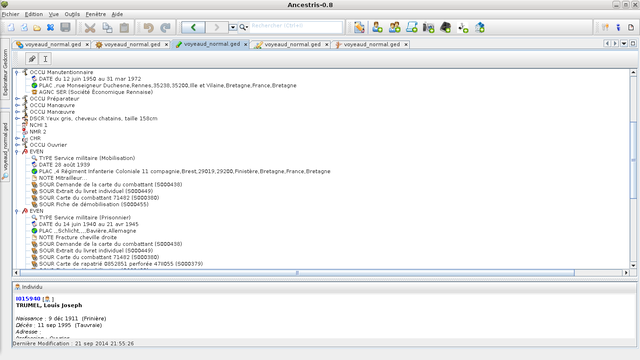Image resolution: width=640 pixels, height=360 pixels.
Task: Select the DSCR Yeux gris tree item
Action: point(93,118)
